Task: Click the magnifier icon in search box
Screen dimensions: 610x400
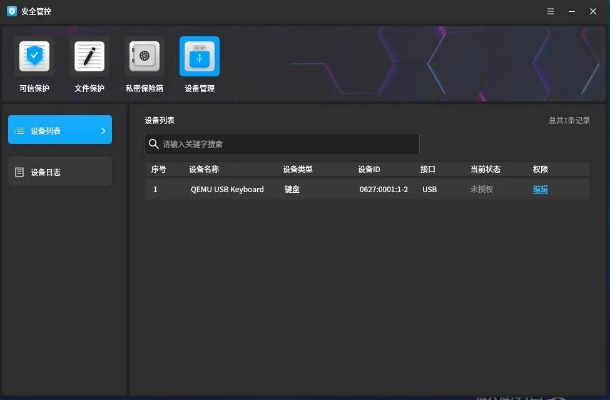Action: click(154, 144)
